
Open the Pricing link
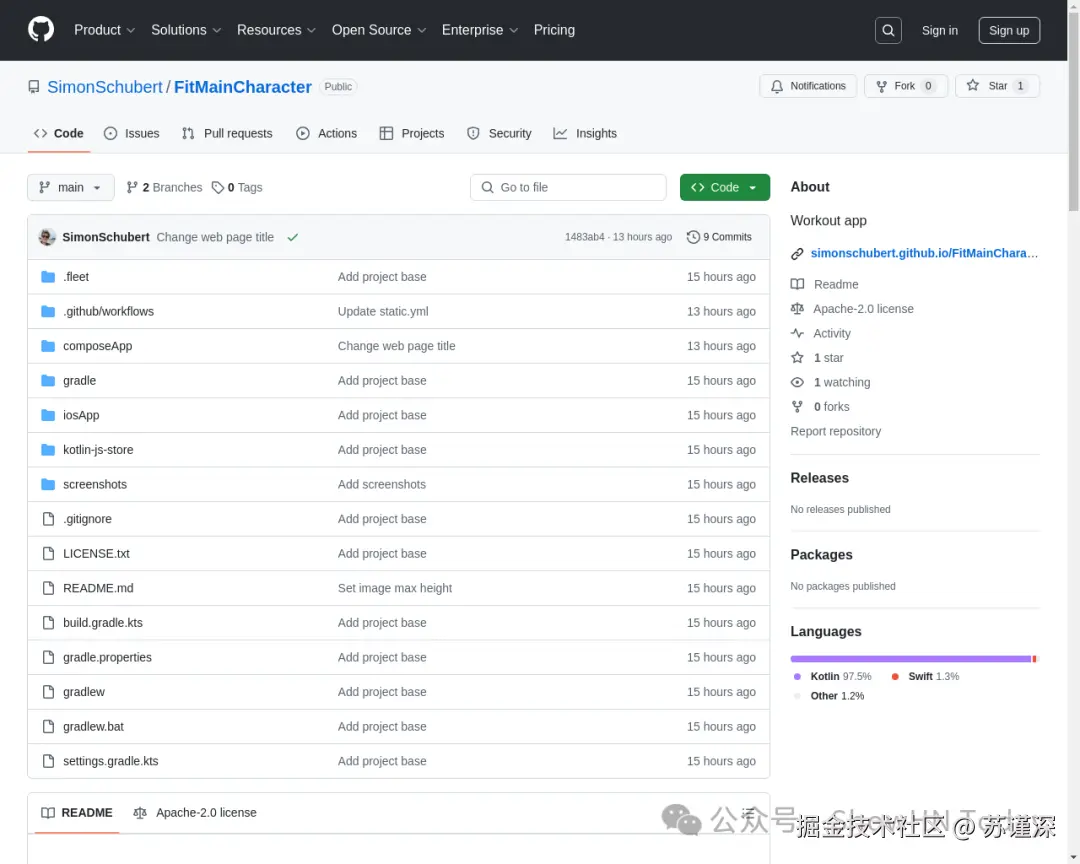pyautogui.click(x=554, y=30)
